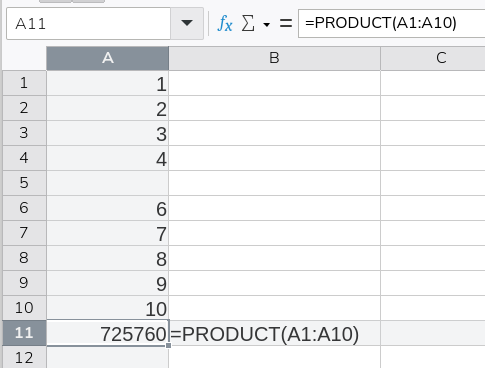
Task: Select row 5 header
Action: [x=24, y=183]
